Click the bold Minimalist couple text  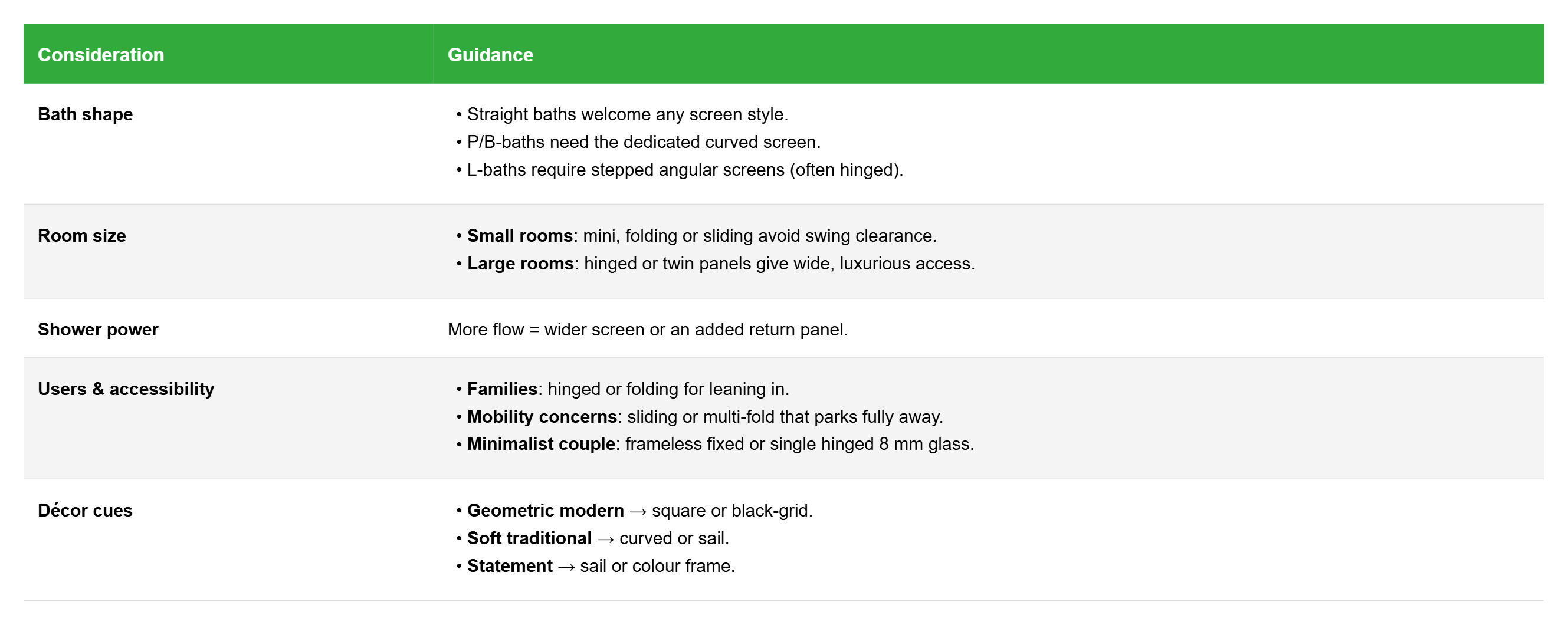(x=541, y=444)
